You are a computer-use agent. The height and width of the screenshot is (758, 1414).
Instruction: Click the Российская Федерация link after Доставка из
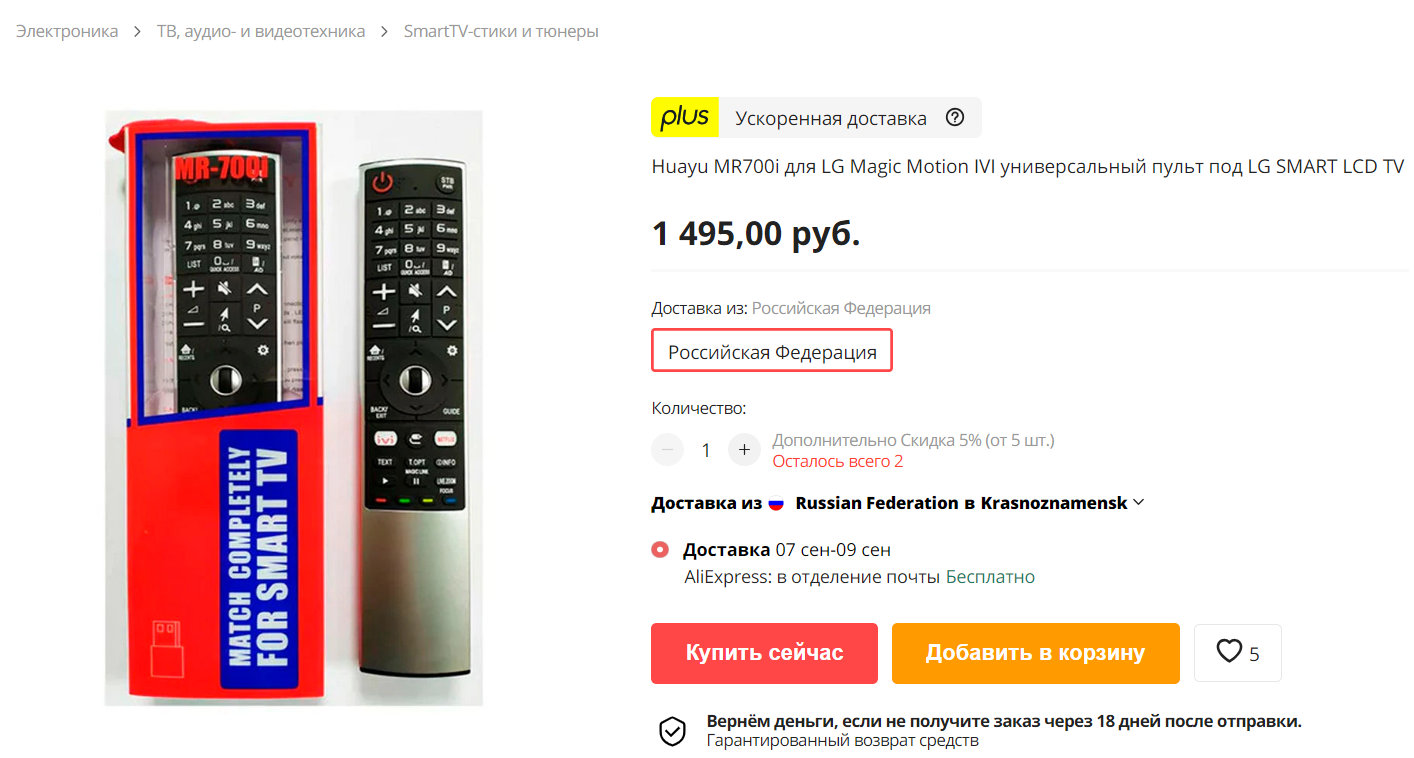841,308
